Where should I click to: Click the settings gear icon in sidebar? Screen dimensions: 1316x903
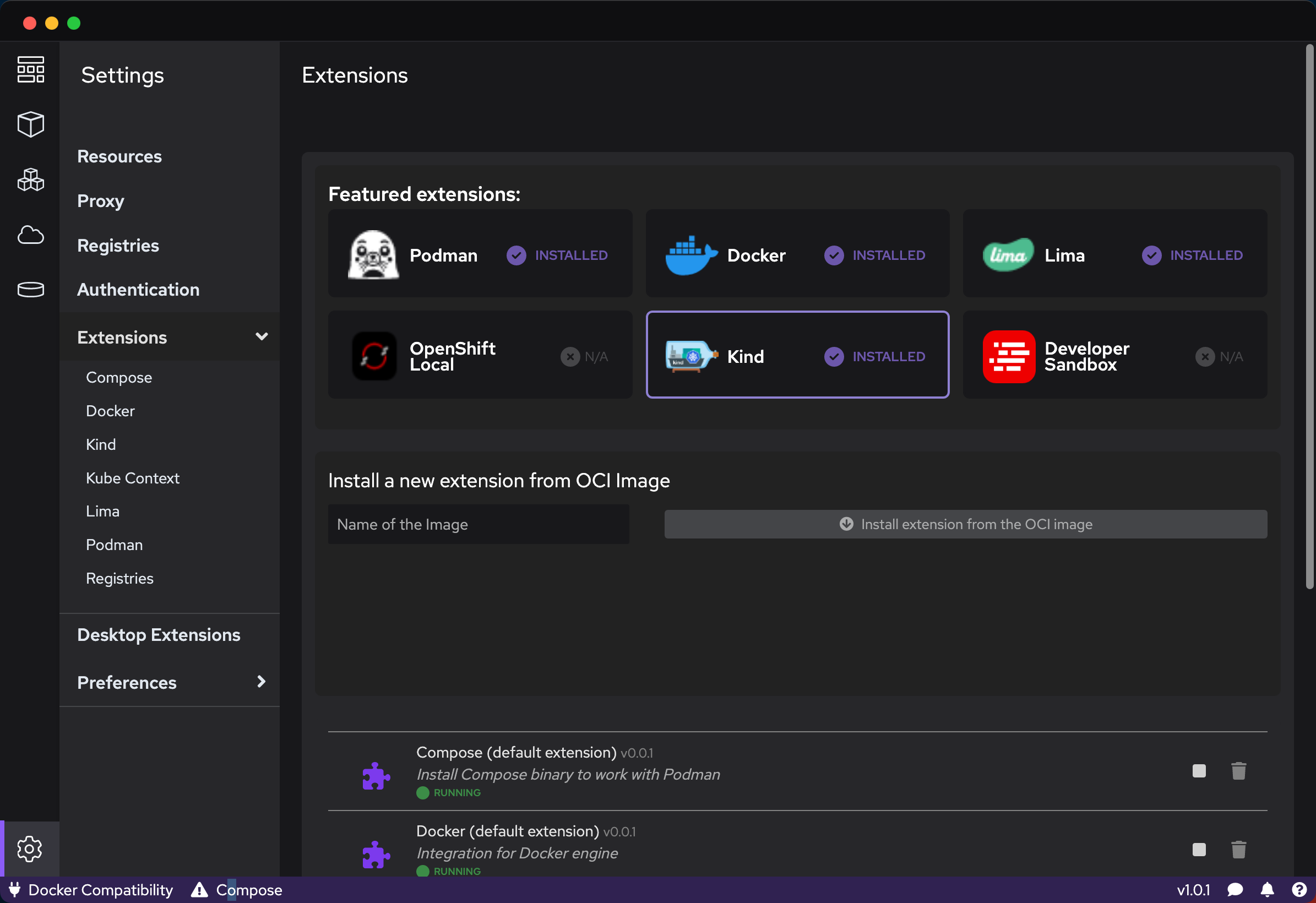tap(30, 848)
